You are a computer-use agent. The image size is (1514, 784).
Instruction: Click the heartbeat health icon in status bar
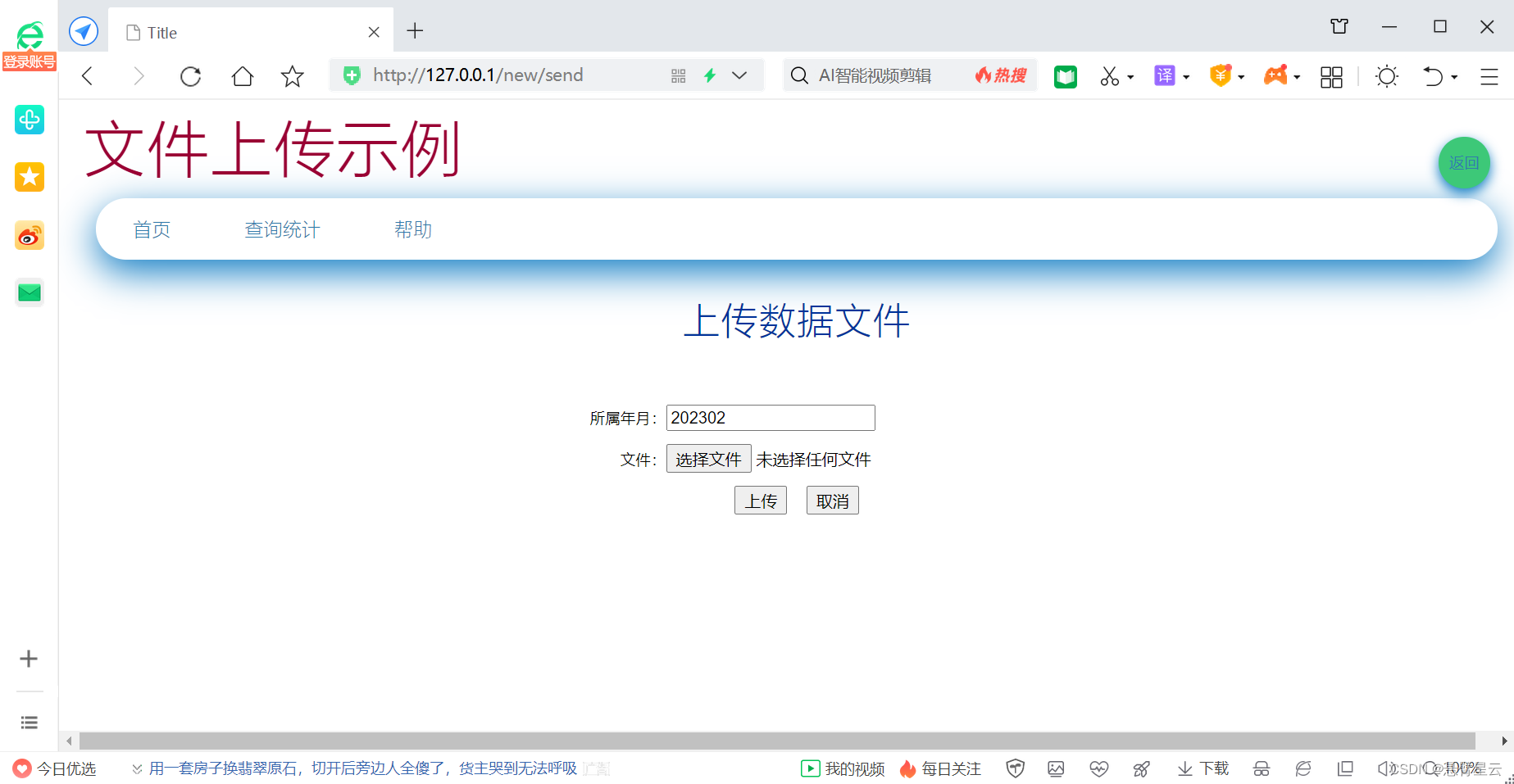[1099, 768]
